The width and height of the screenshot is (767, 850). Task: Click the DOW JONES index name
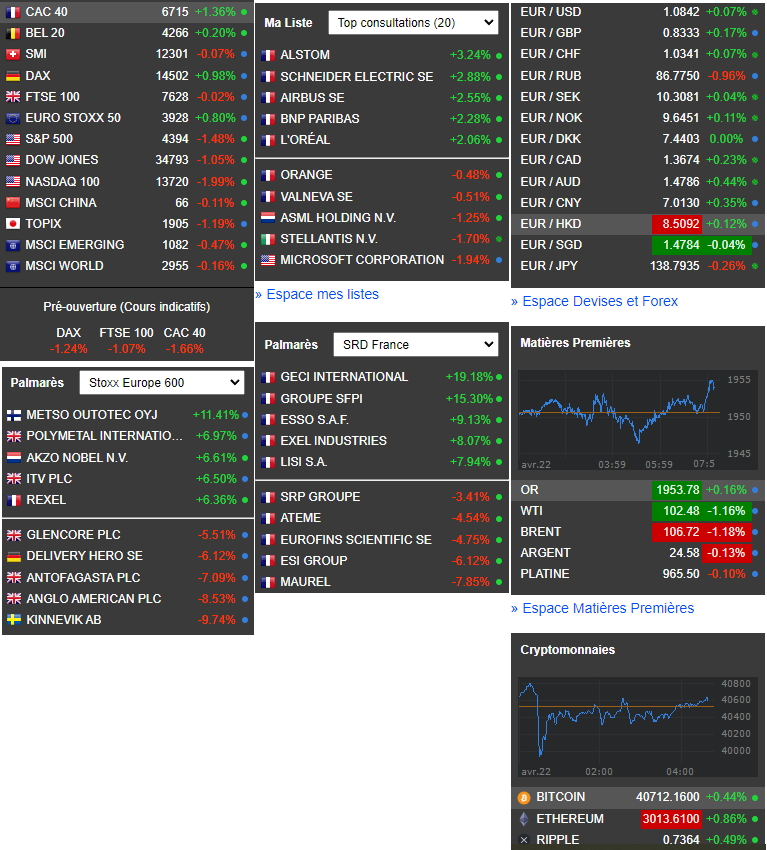coord(62,160)
